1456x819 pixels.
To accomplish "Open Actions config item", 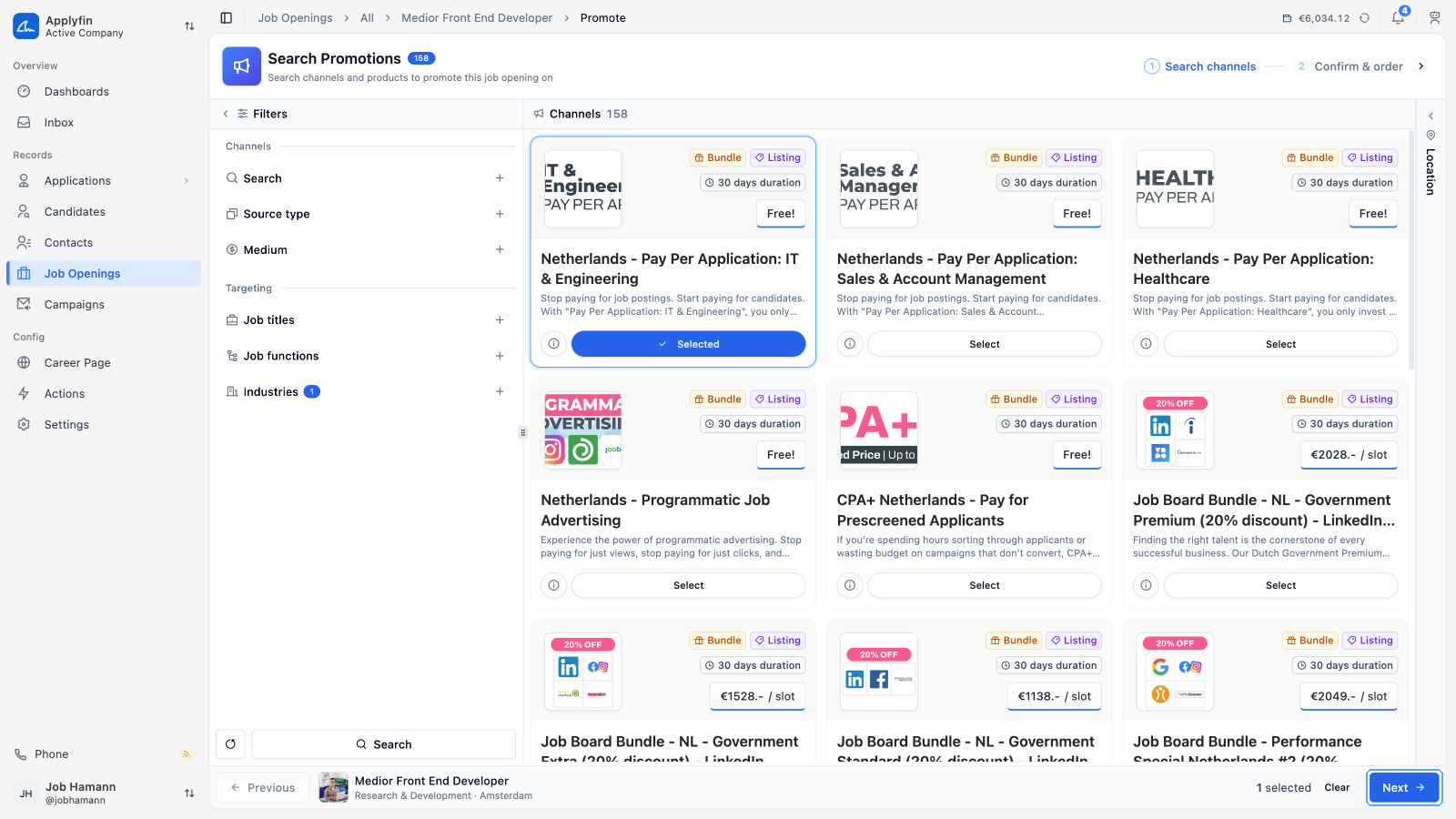I will [104, 394].
